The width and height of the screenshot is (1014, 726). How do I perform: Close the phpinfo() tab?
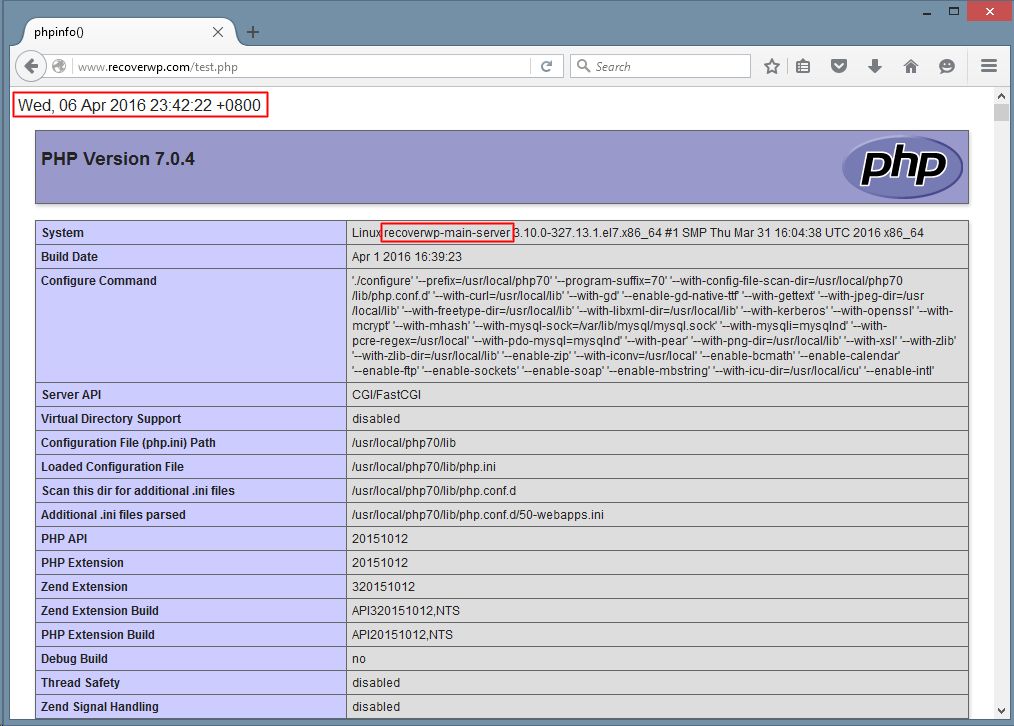point(218,32)
